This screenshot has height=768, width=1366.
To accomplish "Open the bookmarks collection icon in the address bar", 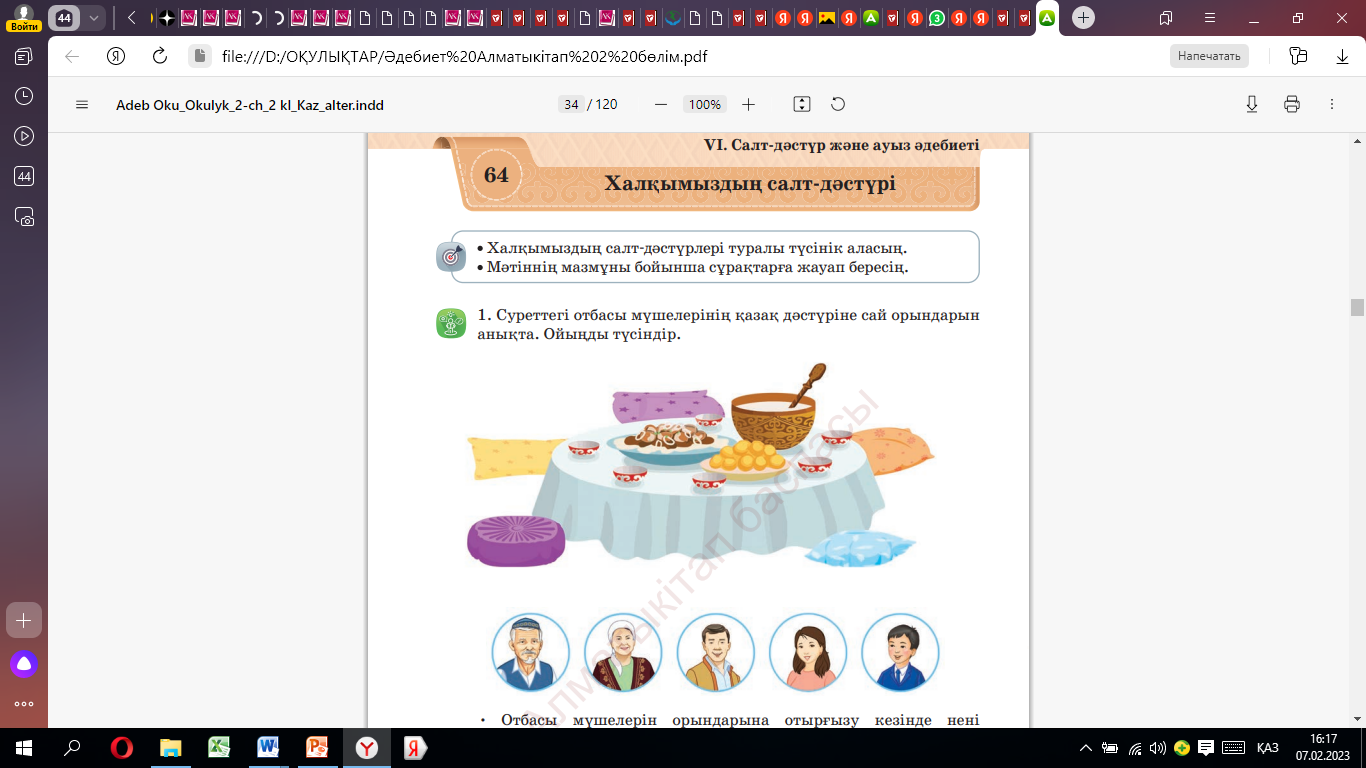I will pyautogui.click(x=1298, y=57).
